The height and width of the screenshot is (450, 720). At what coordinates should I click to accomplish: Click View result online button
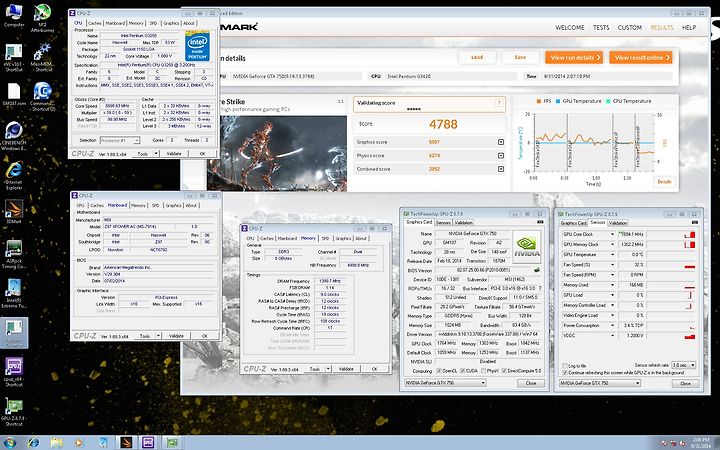point(641,57)
